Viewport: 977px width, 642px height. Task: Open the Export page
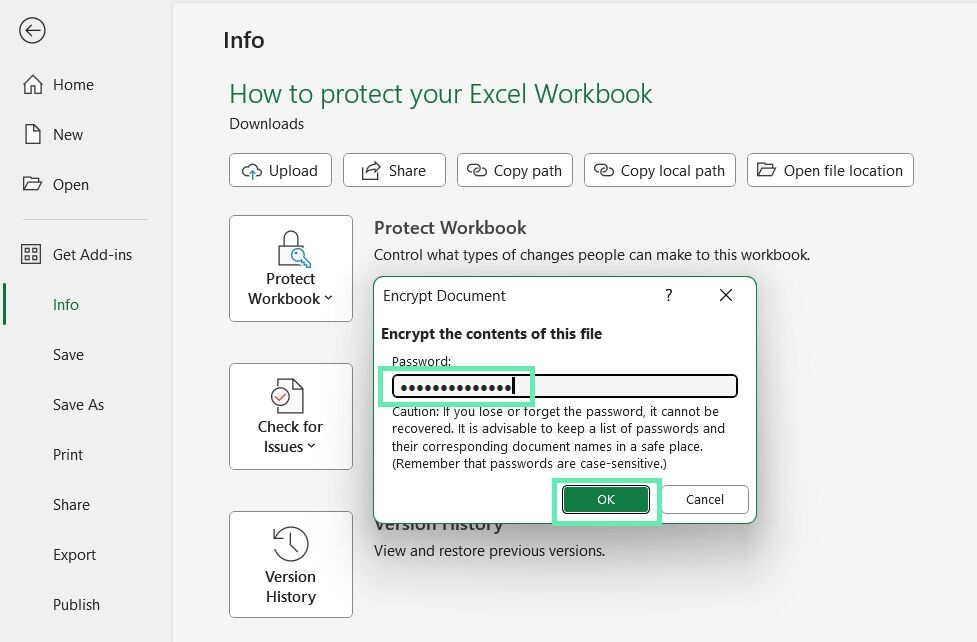[x=74, y=554]
